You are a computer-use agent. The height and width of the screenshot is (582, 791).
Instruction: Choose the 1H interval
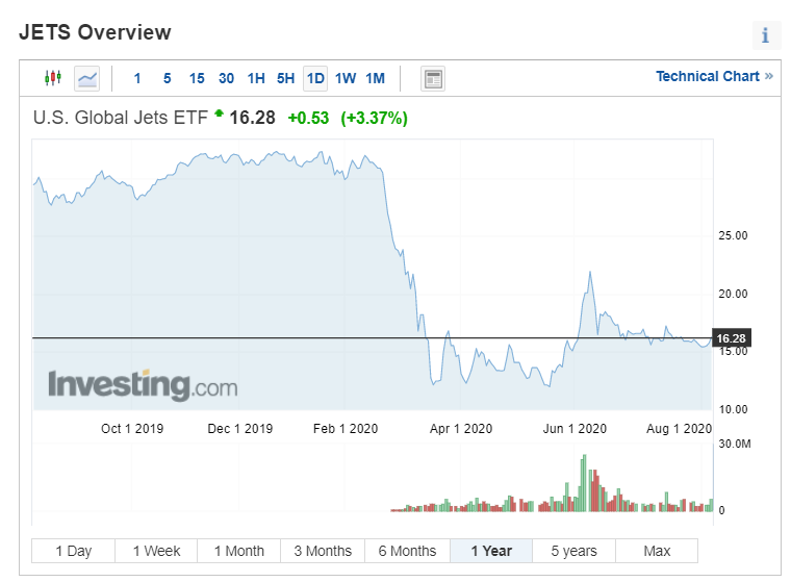pyautogui.click(x=256, y=79)
